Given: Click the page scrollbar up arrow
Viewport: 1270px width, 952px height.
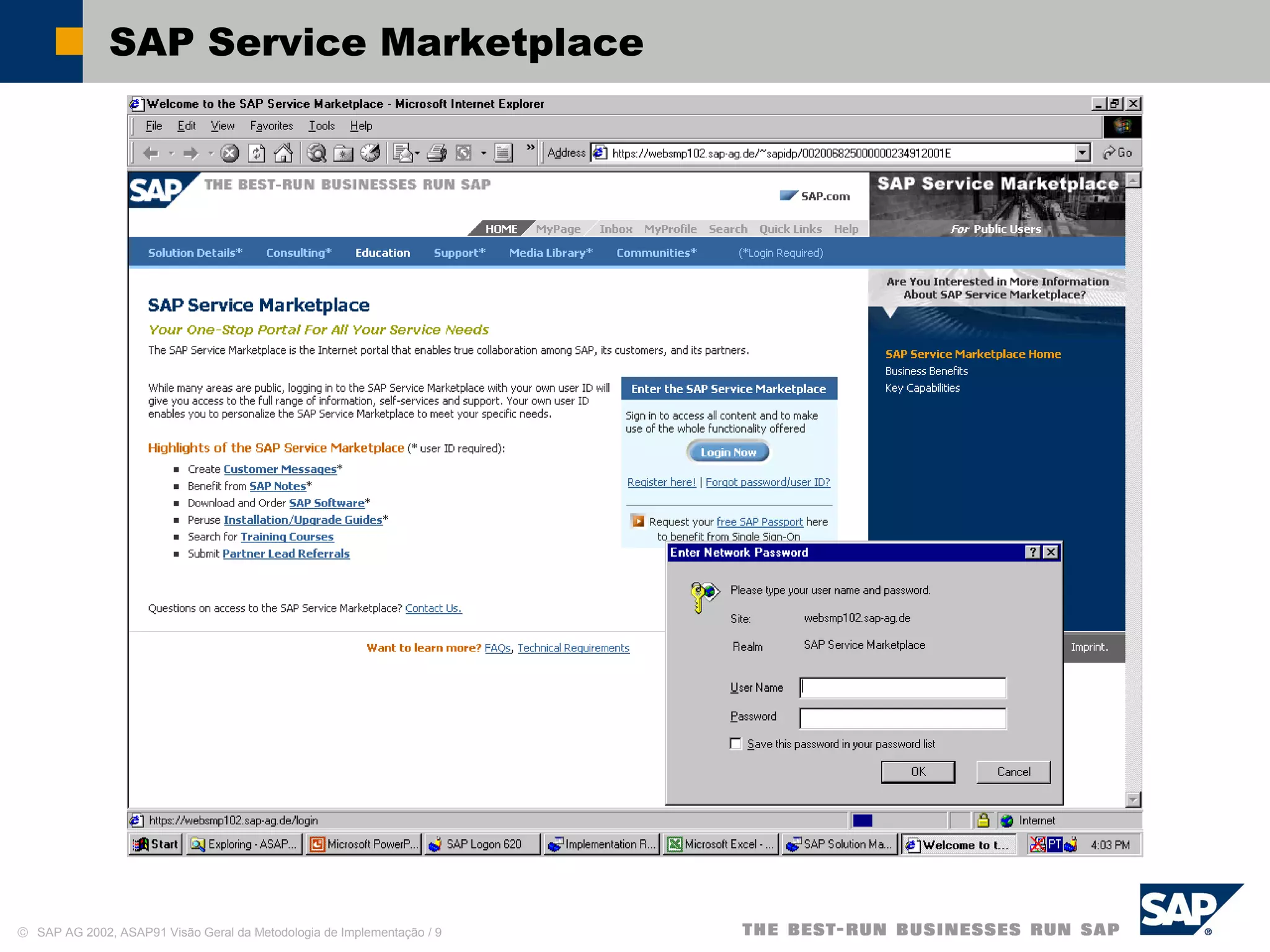Looking at the screenshot, I should [x=1133, y=180].
